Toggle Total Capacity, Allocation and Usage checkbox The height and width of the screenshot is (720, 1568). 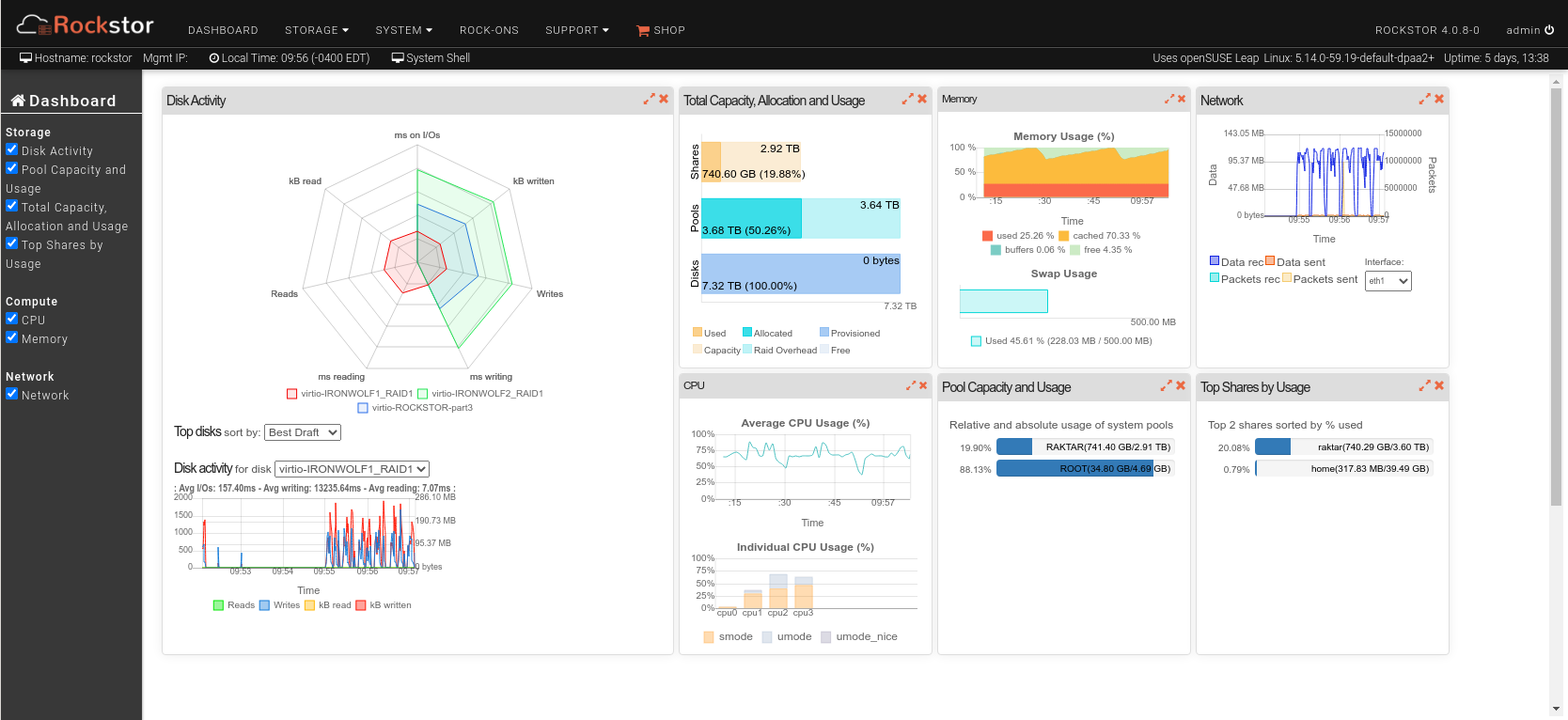point(12,206)
